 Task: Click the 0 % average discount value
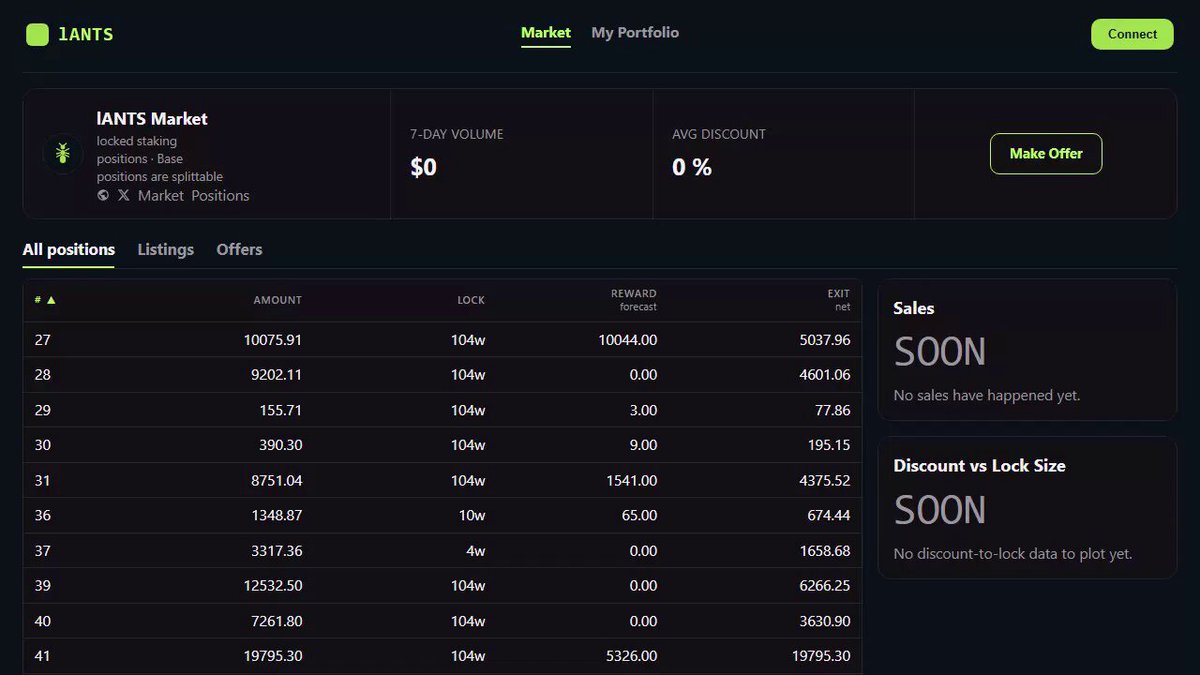pos(692,167)
